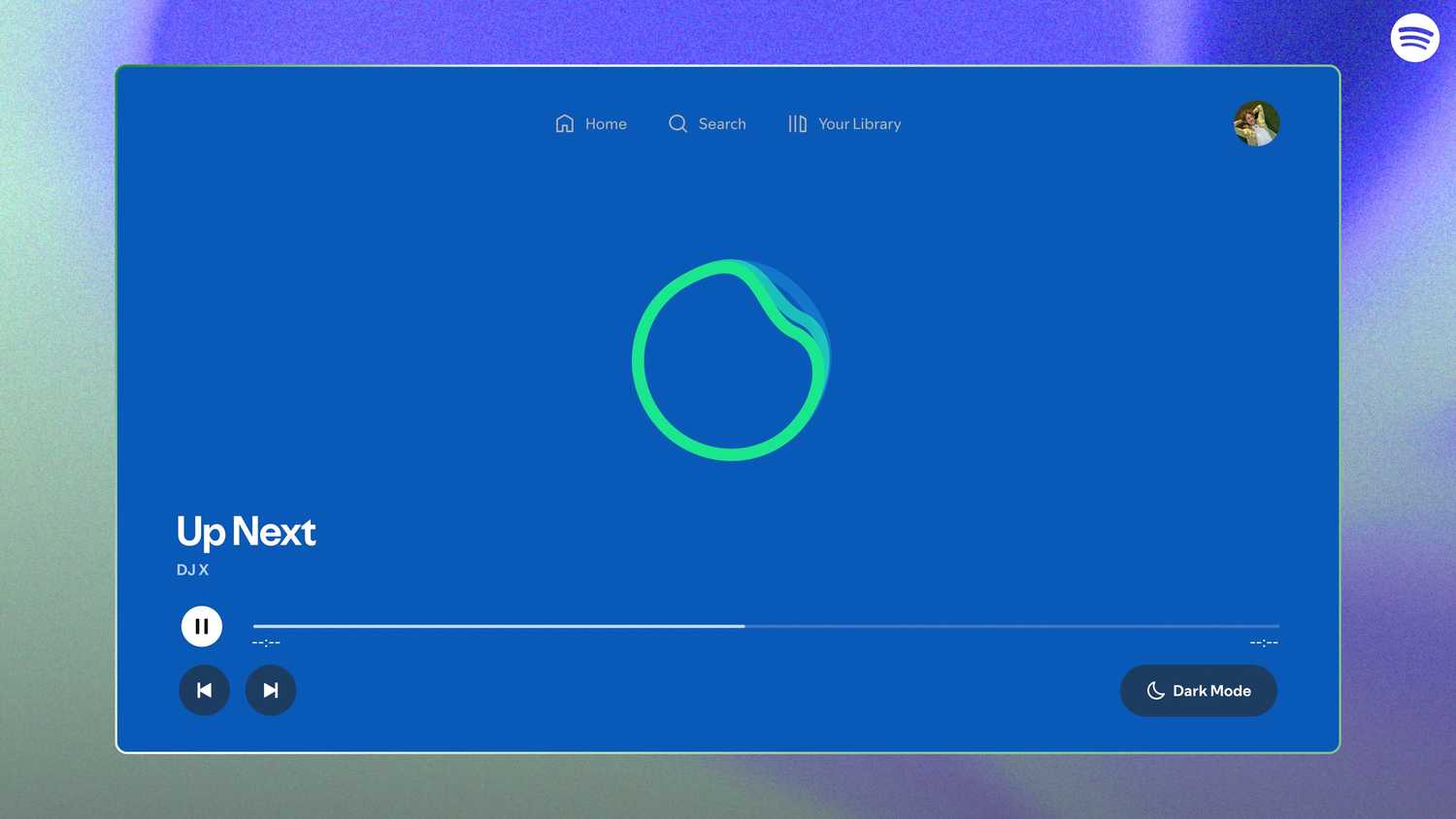This screenshot has width=1456, height=819.
Task: Click the pause icon inside the playback button
Action: [x=201, y=626]
